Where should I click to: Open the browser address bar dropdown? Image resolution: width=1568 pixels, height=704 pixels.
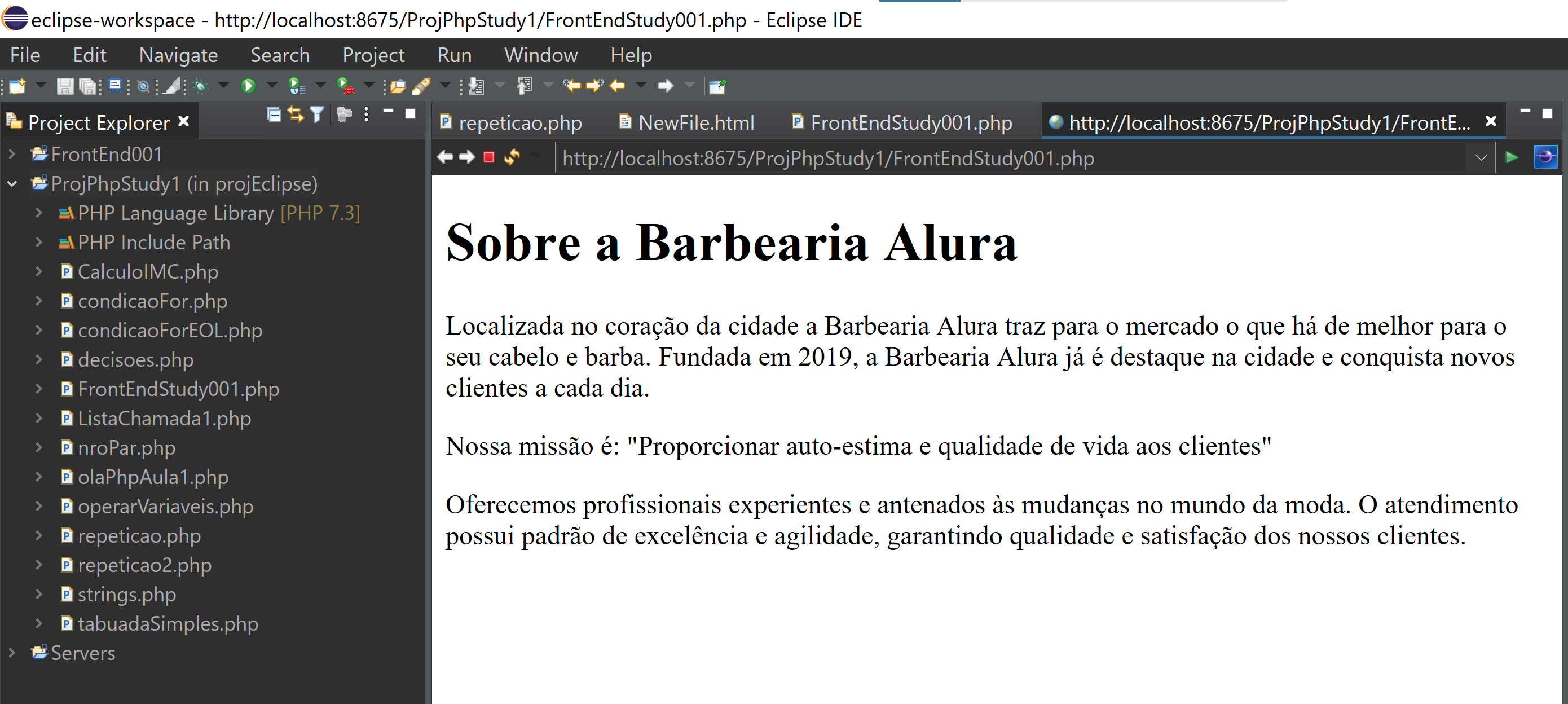point(1481,157)
